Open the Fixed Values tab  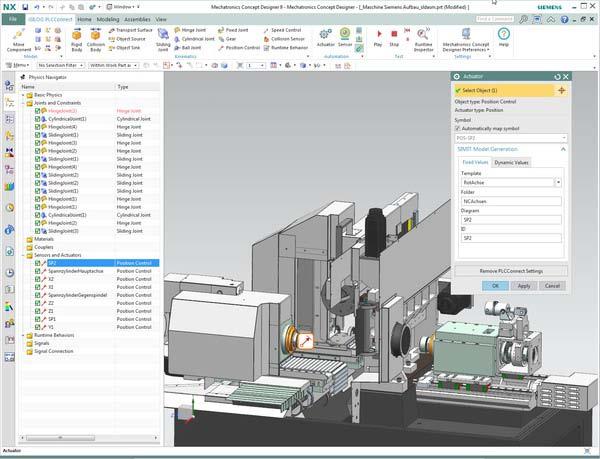pyautogui.click(x=475, y=163)
